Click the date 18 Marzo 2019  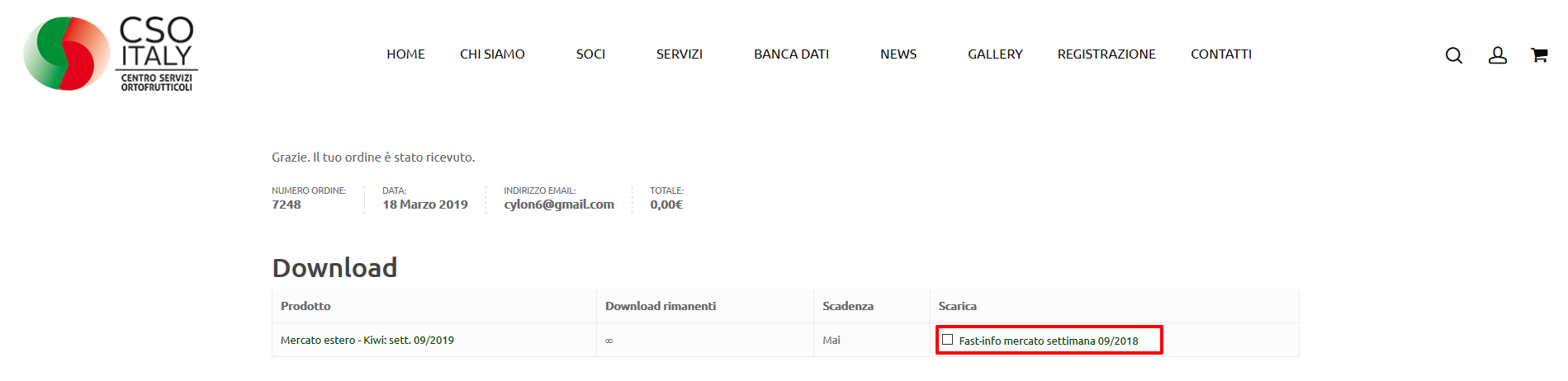pos(425,205)
